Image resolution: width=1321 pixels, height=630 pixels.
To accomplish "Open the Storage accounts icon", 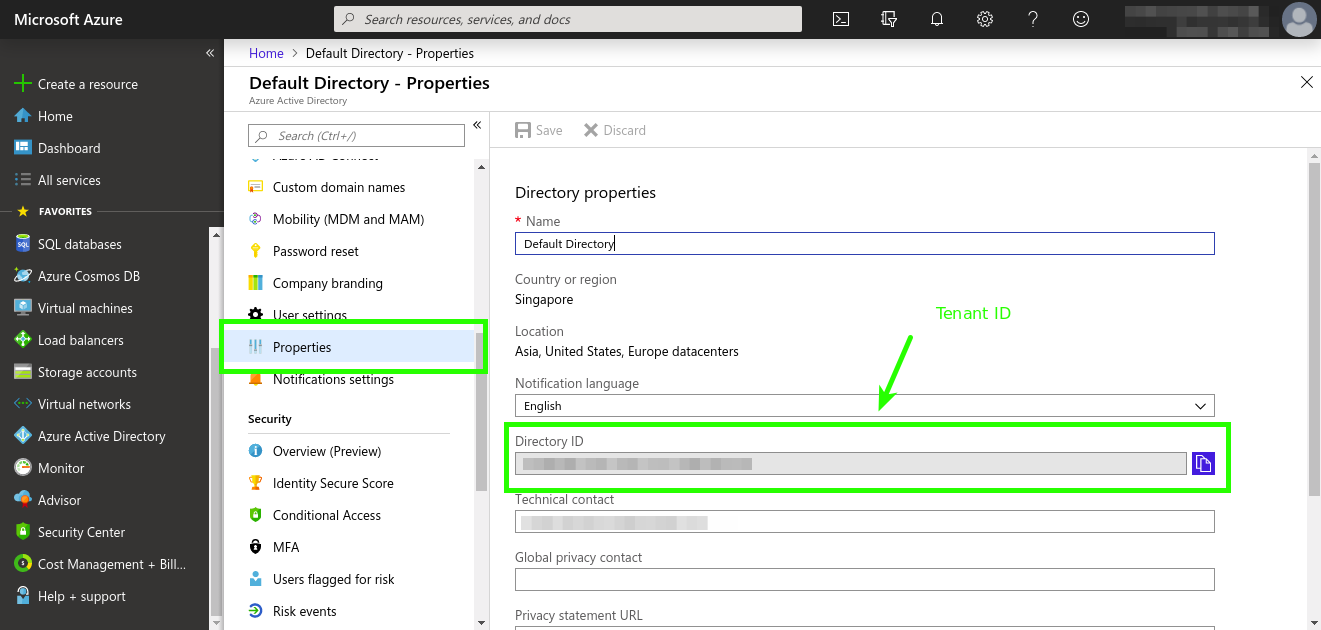I will click(x=23, y=372).
